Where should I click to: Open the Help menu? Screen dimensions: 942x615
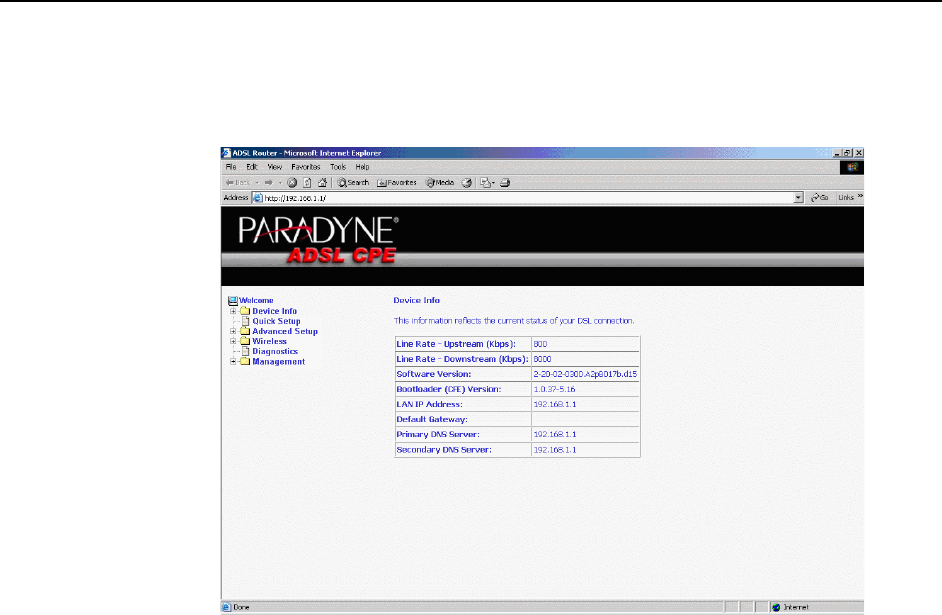coord(362,166)
